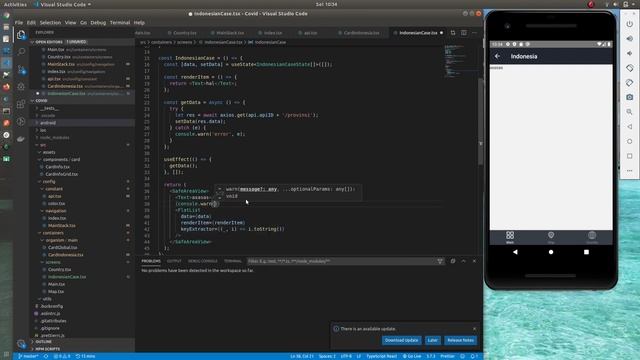Collapse the COVID project folder section
This screenshot has width=640, height=360.
83,101
